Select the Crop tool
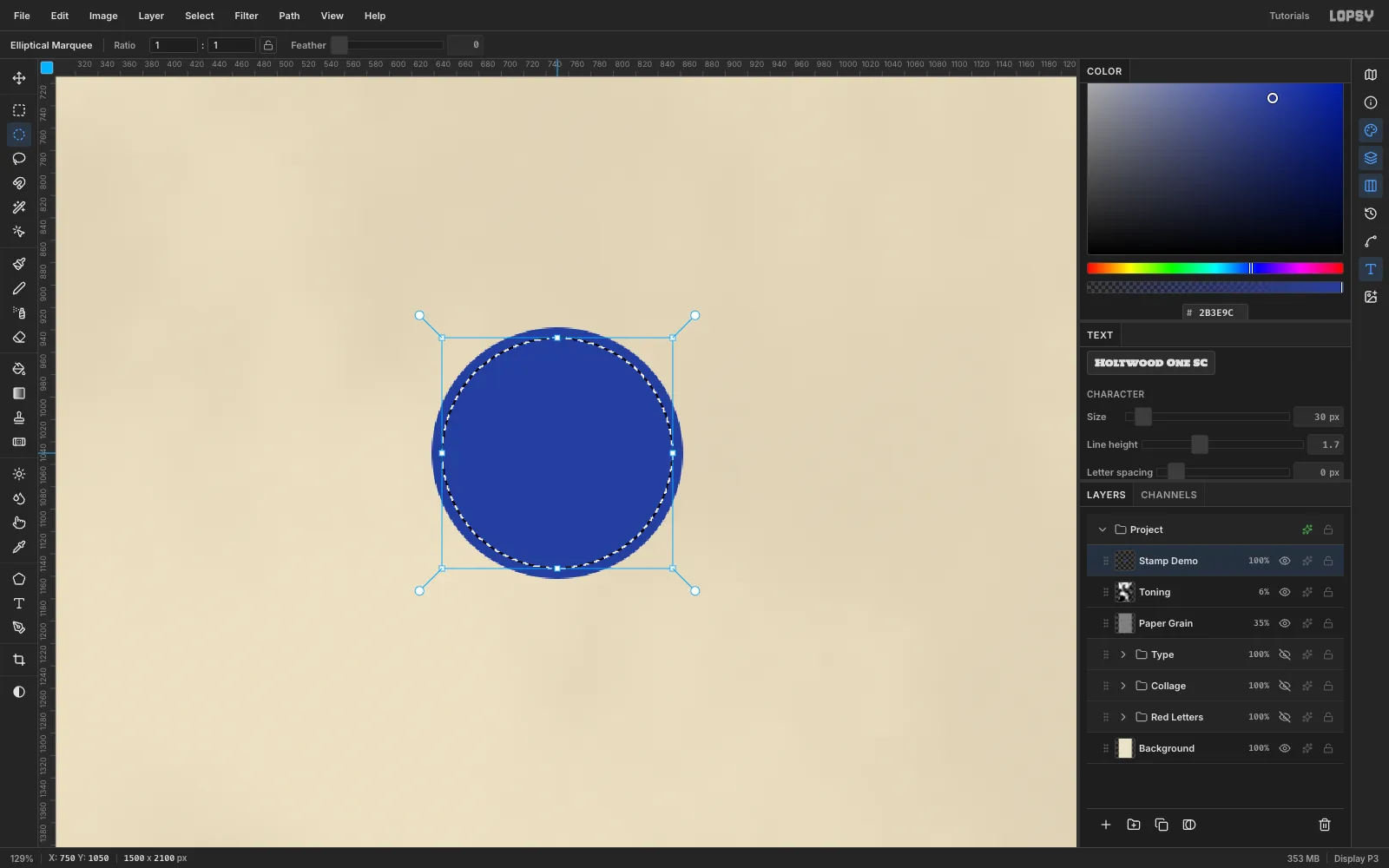The image size is (1389, 868). [x=19, y=660]
